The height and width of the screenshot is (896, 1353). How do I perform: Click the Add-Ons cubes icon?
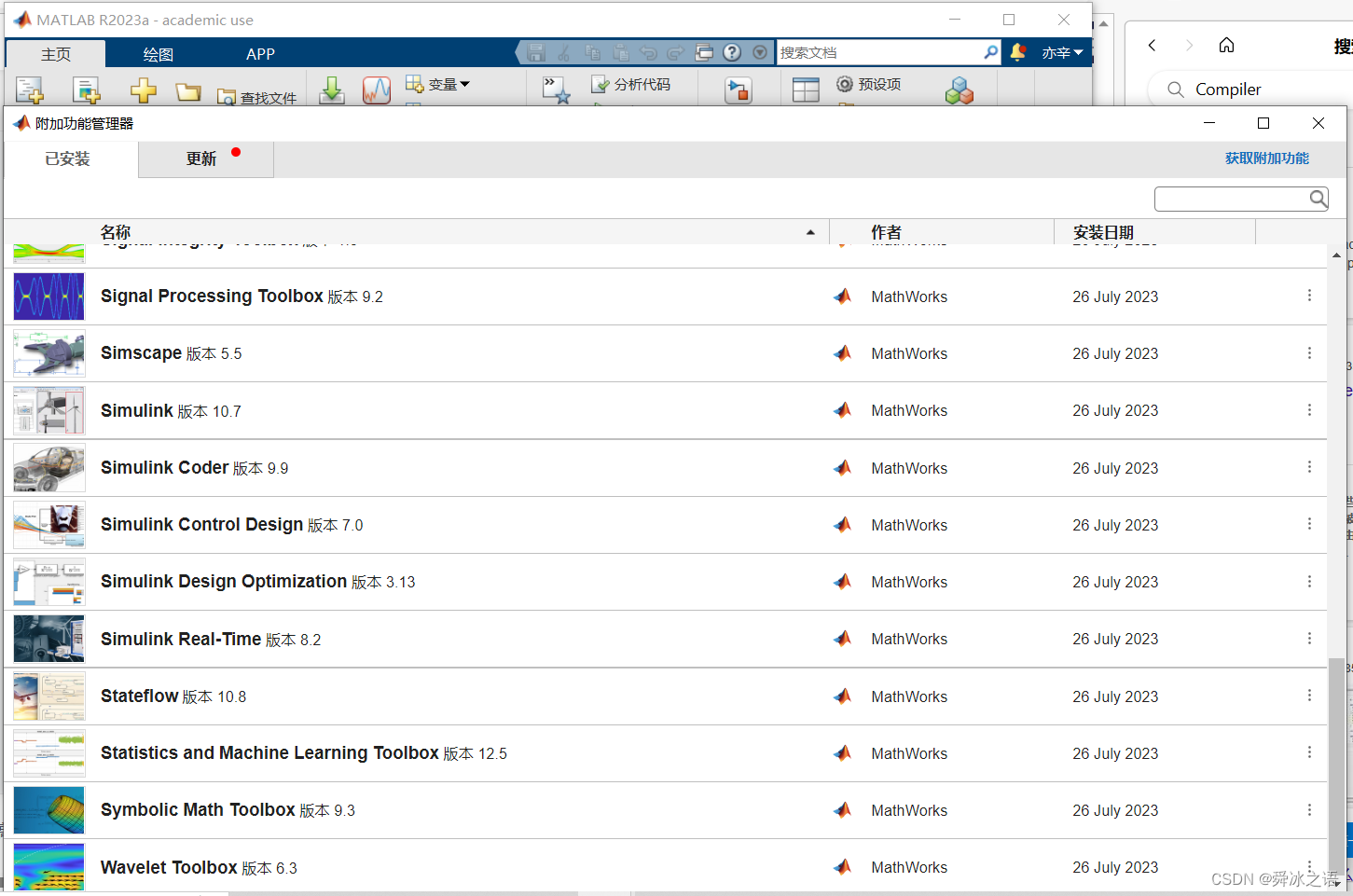click(x=959, y=90)
